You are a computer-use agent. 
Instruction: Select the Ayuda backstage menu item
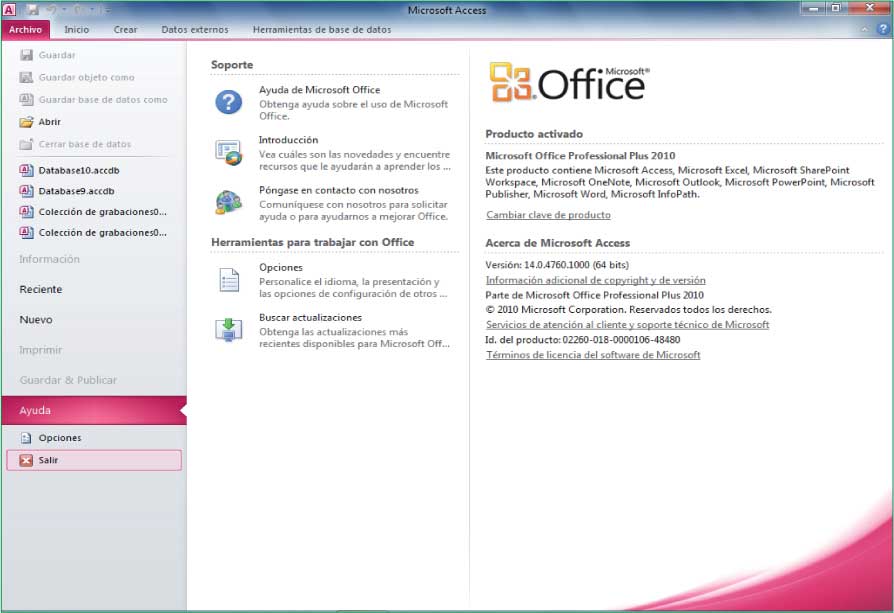pyautogui.click(x=94, y=410)
